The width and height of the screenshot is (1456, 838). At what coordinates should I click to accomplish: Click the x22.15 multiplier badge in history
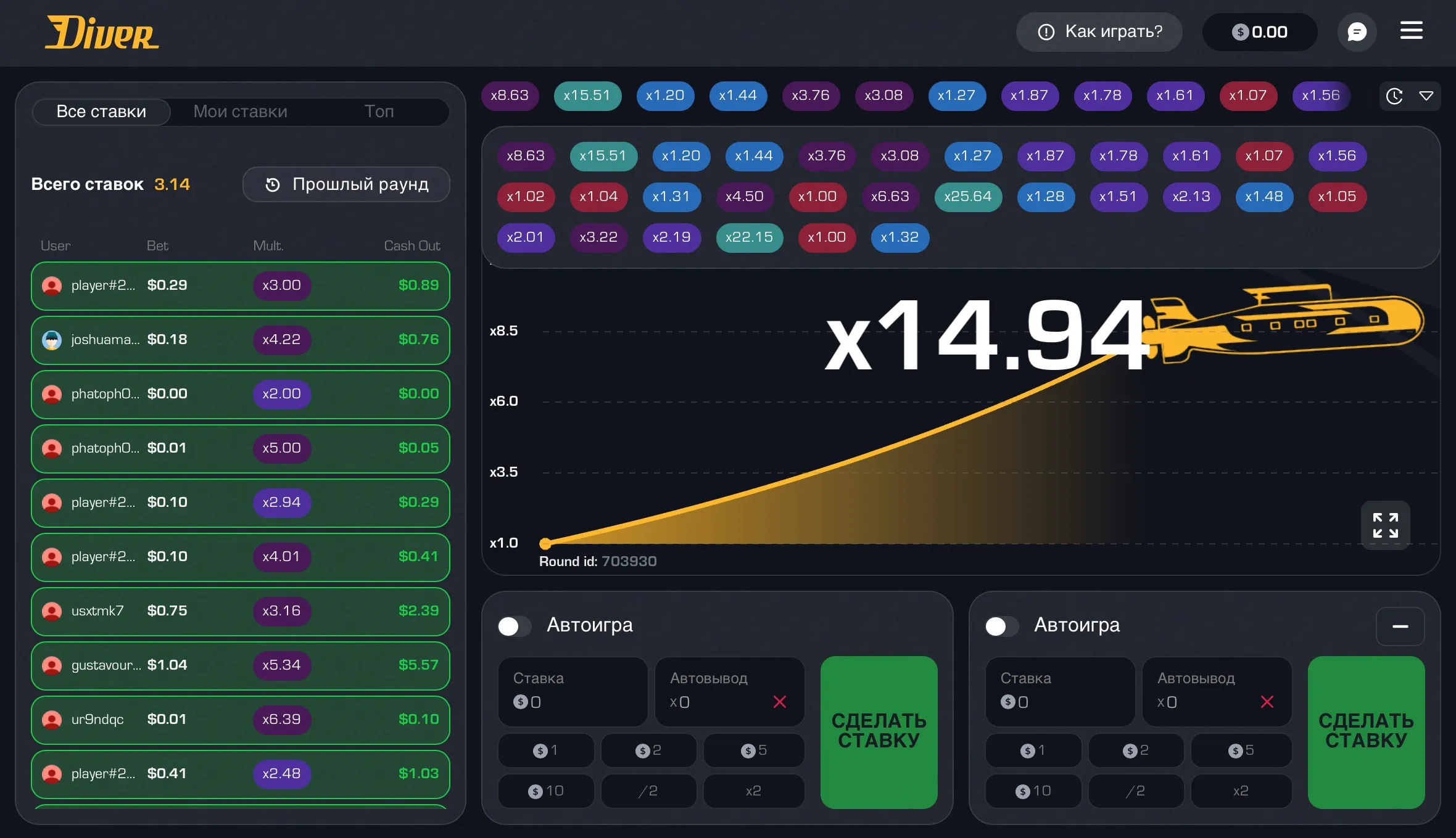749,237
